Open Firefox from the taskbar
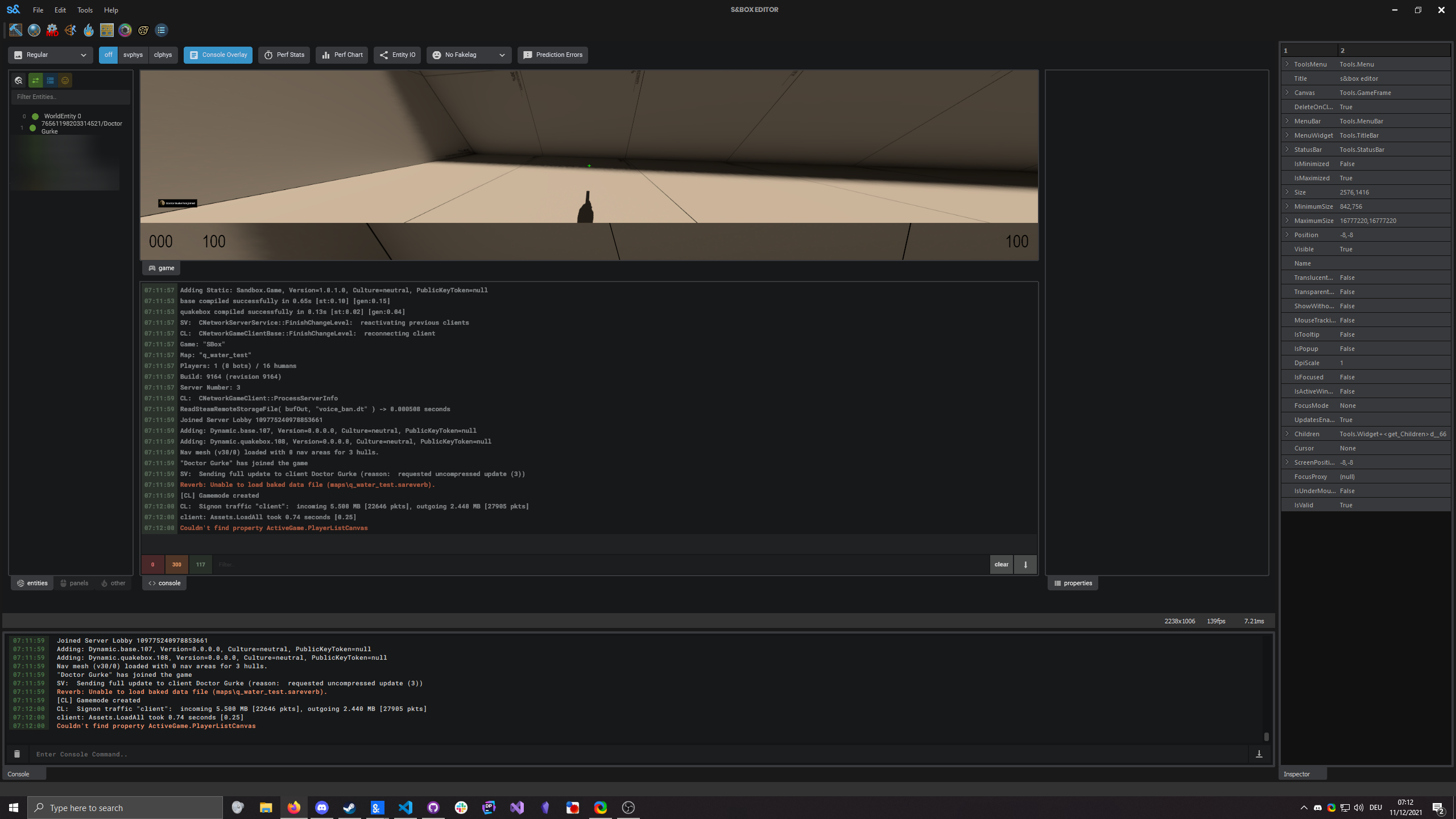 (x=294, y=808)
